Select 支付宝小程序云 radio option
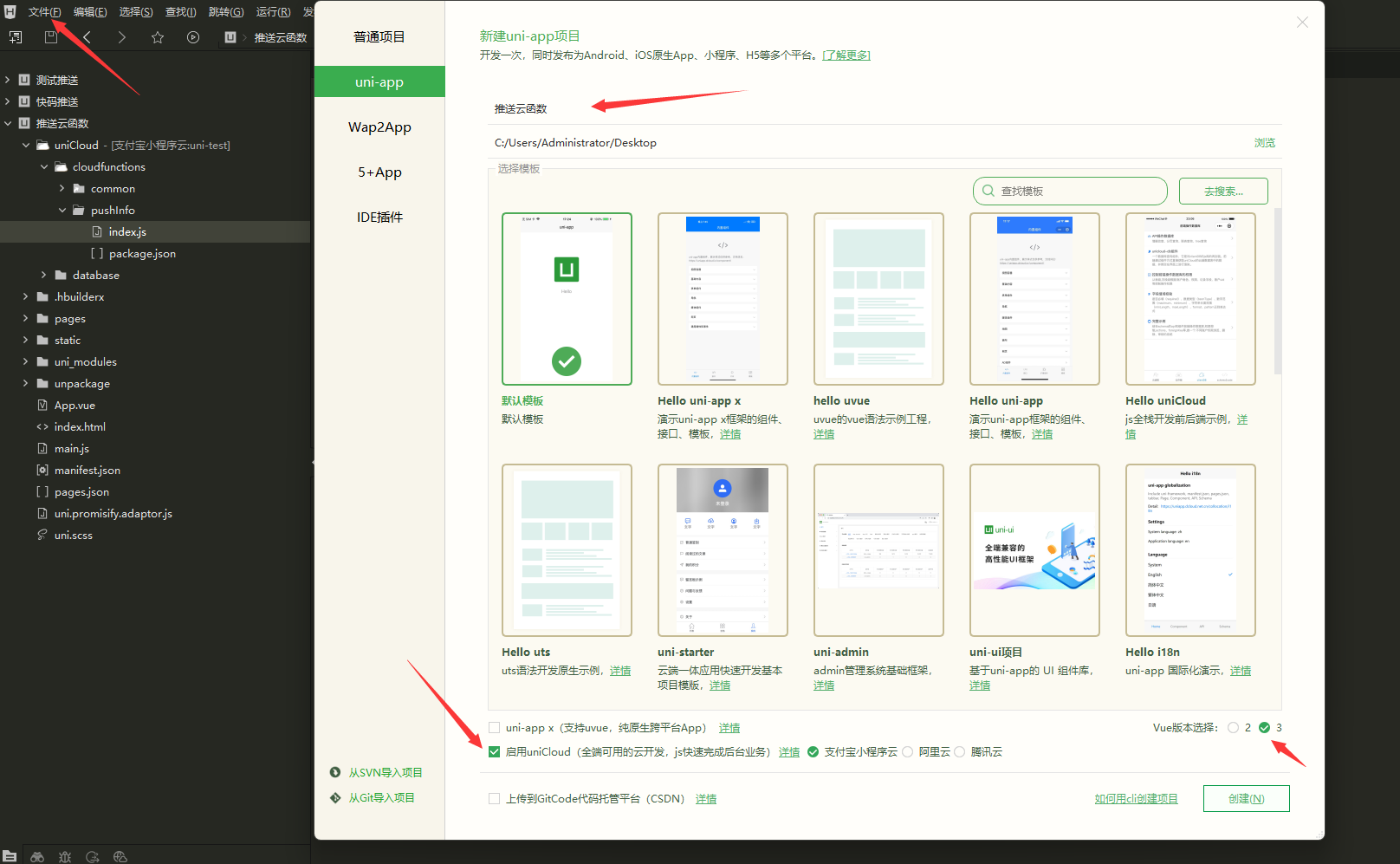The image size is (1400, 864). point(813,752)
